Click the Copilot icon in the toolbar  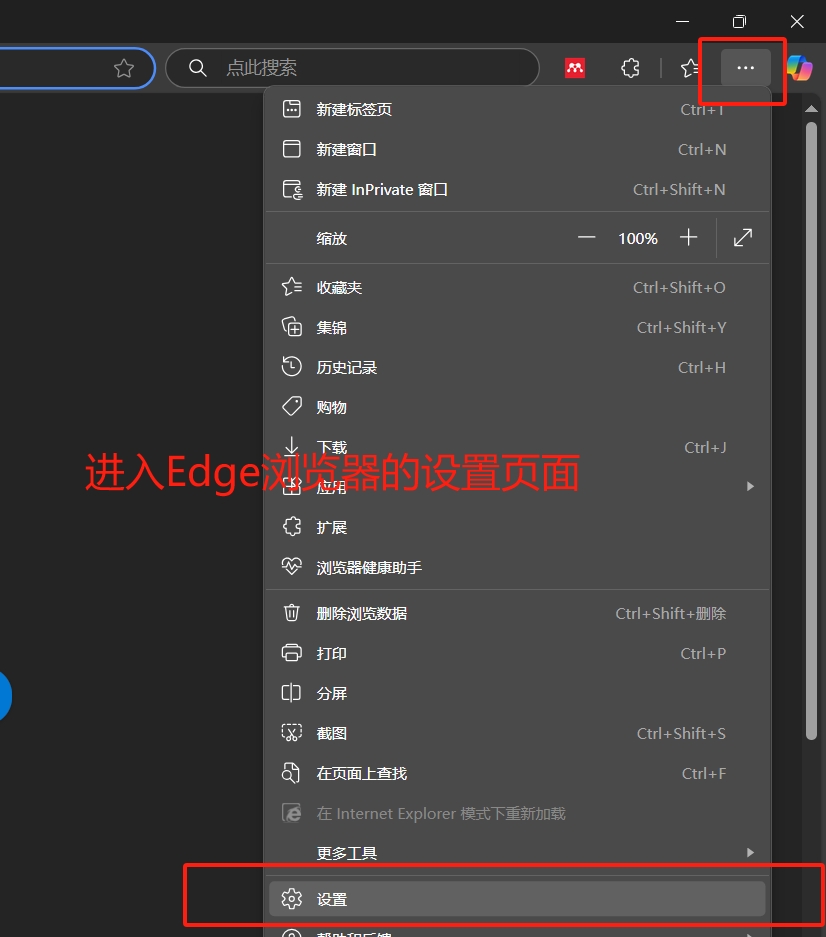tap(799, 68)
